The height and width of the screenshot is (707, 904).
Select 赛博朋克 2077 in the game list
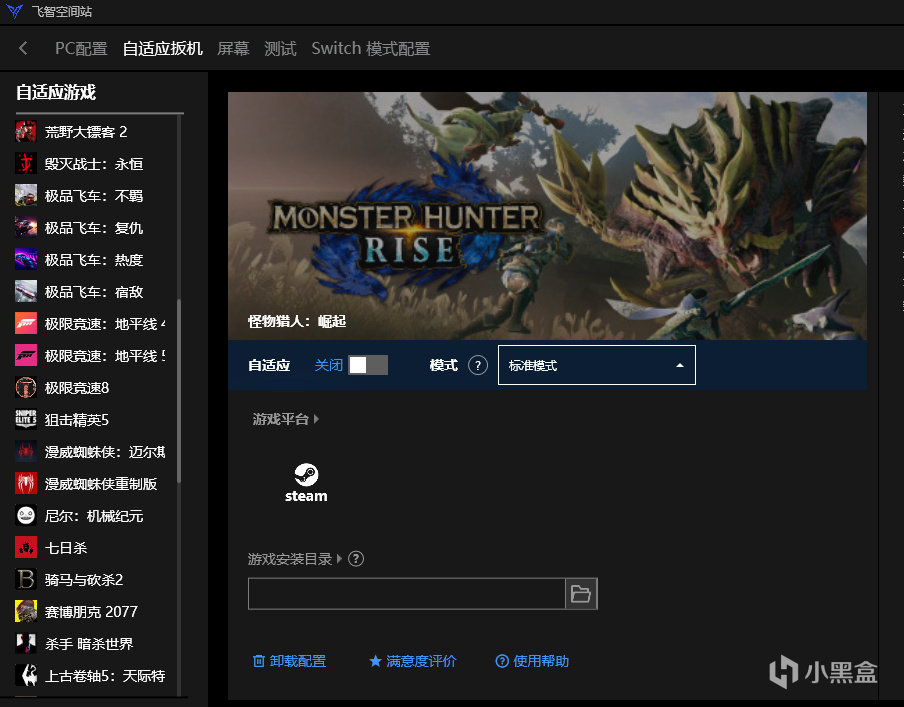pyautogui.click(x=91, y=611)
